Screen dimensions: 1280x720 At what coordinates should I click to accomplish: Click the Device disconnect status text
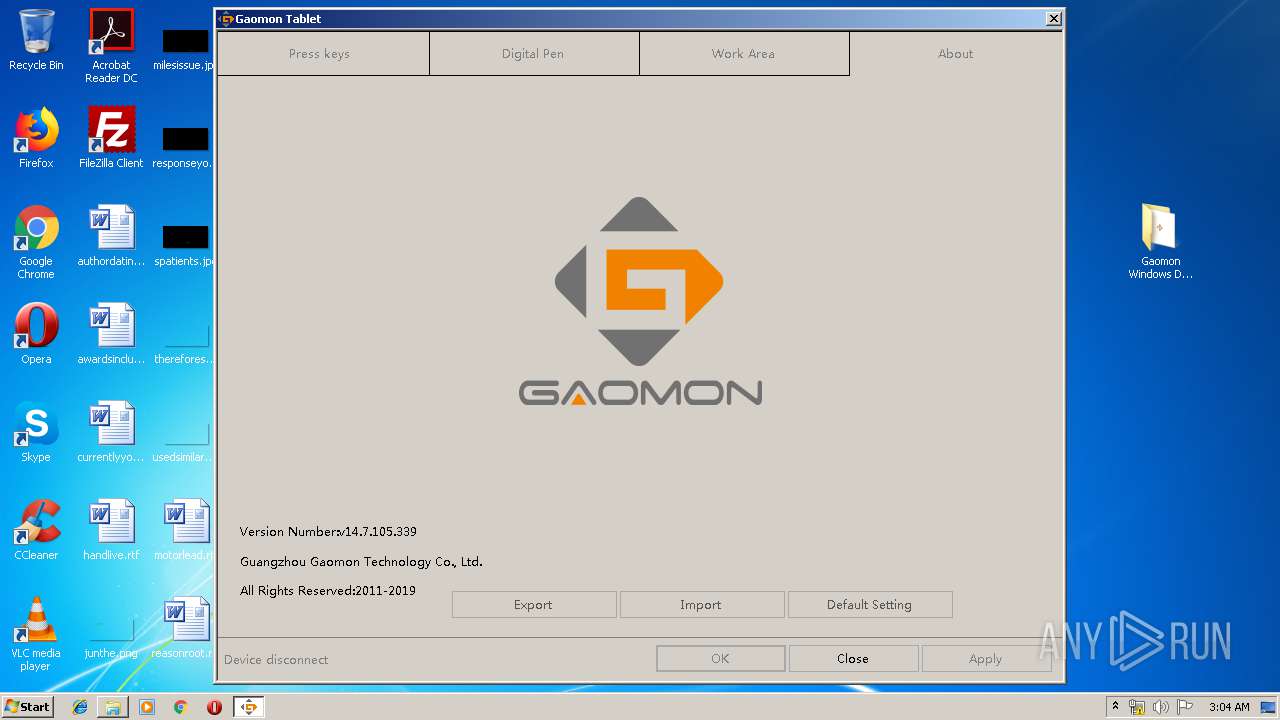click(x=276, y=660)
